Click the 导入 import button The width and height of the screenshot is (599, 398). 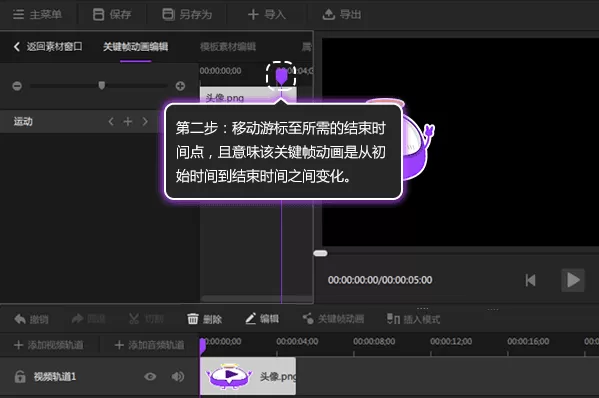(267, 15)
